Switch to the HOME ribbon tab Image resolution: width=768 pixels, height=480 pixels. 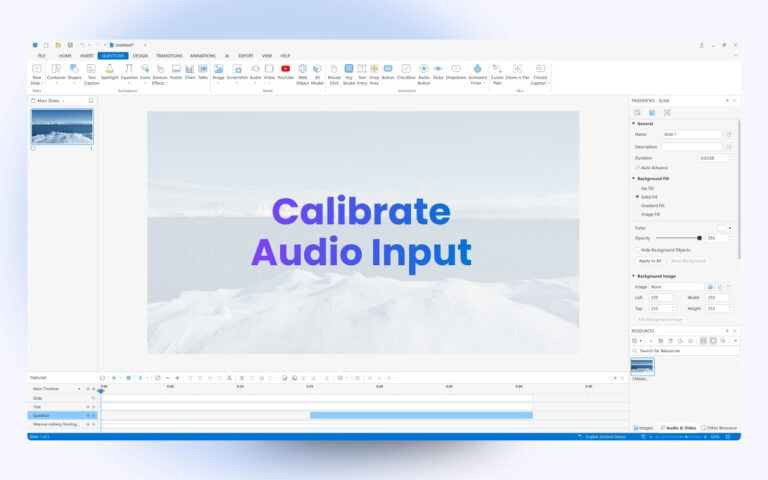click(x=65, y=56)
